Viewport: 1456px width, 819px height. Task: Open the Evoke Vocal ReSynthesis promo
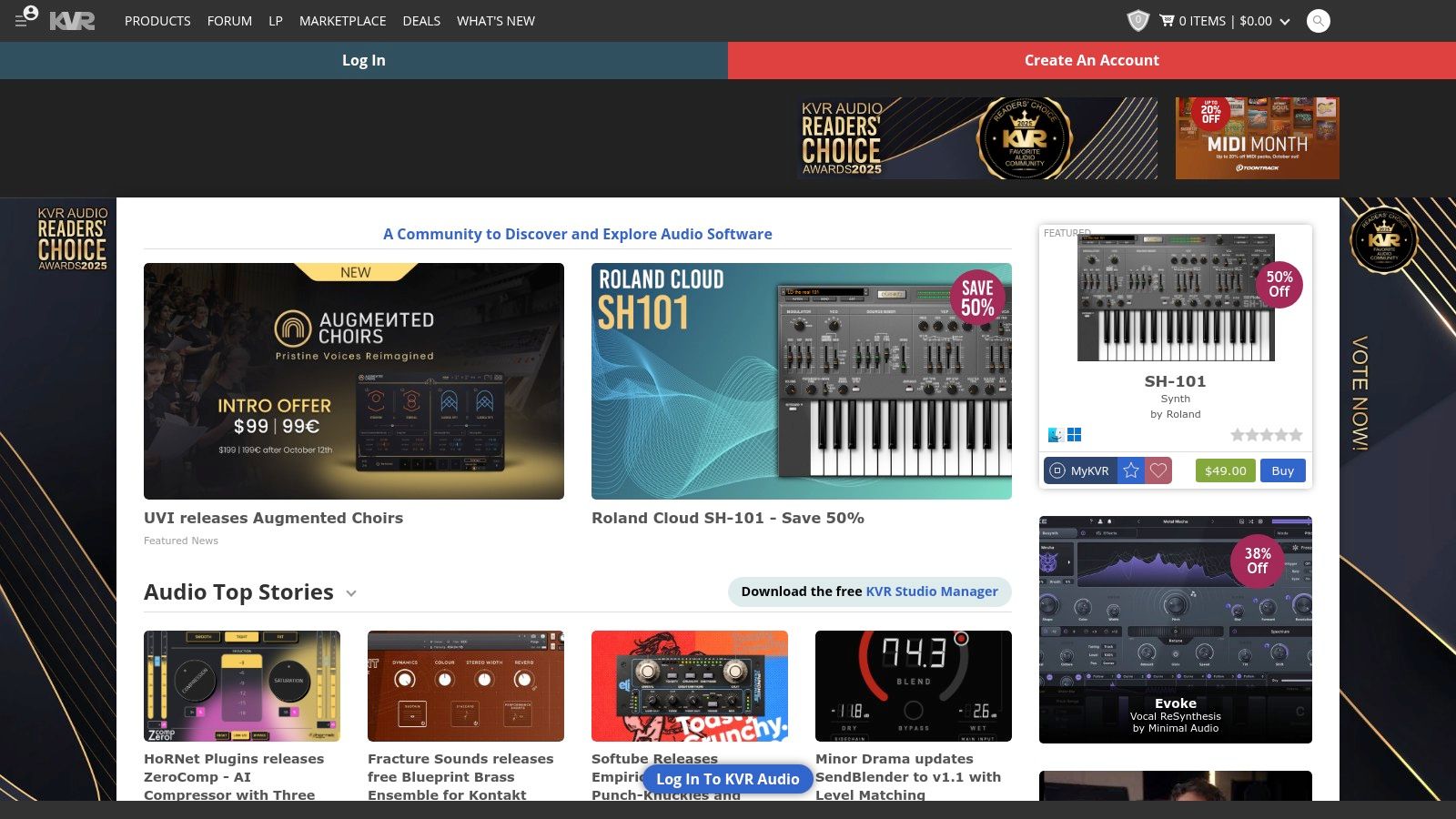click(x=1176, y=630)
